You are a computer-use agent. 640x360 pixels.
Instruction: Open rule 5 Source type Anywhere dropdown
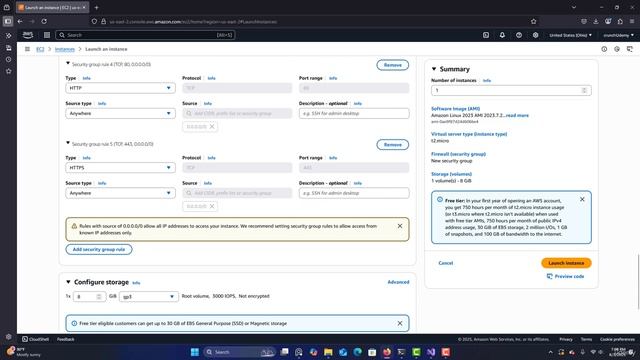(120, 193)
